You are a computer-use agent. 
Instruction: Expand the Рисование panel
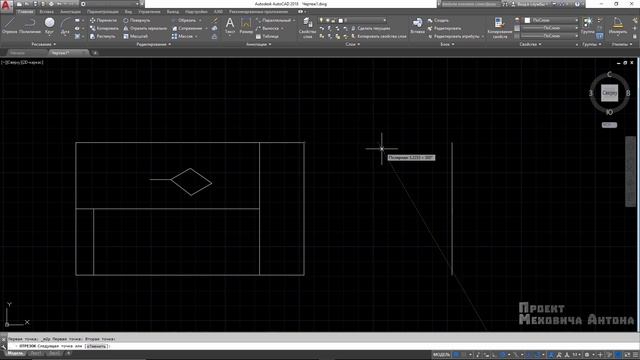click(43, 44)
